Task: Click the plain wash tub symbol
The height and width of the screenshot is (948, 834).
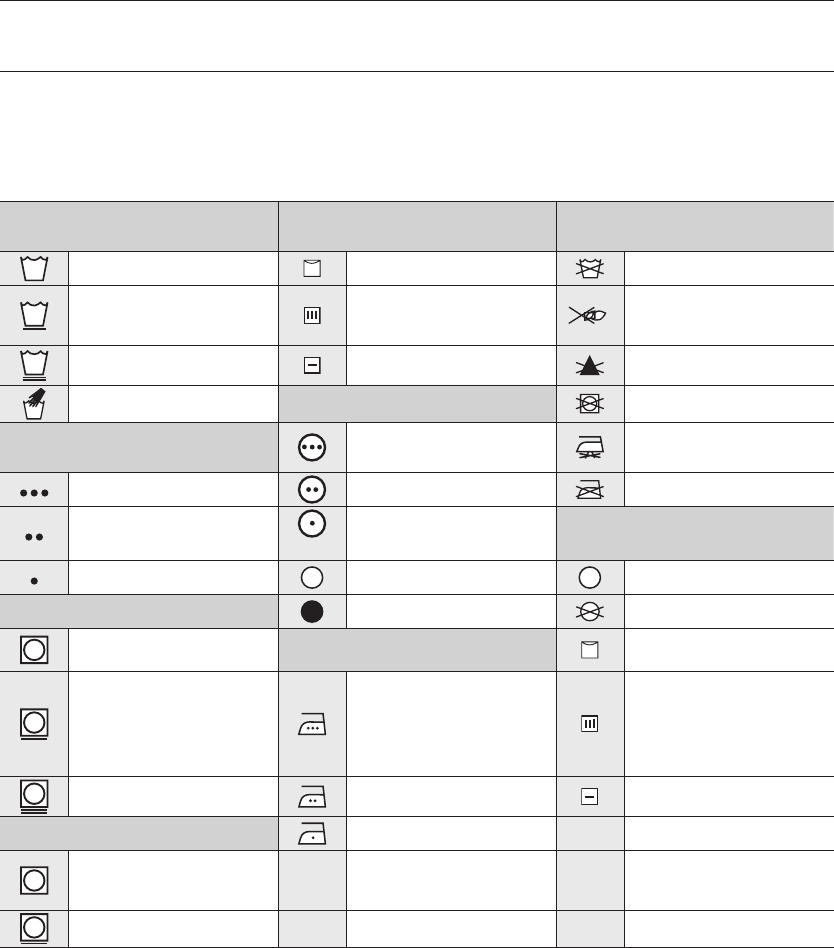Action: [x=35, y=268]
